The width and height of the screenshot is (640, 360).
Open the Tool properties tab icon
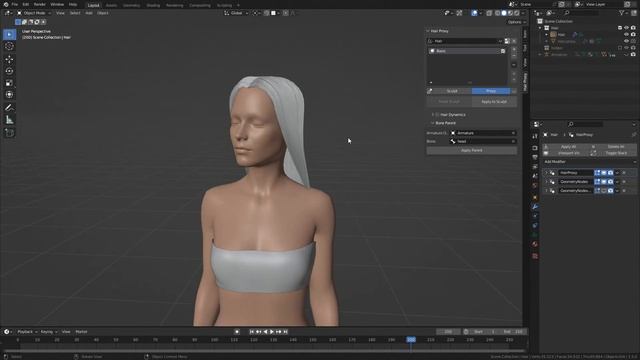pyautogui.click(x=535, y=136)
